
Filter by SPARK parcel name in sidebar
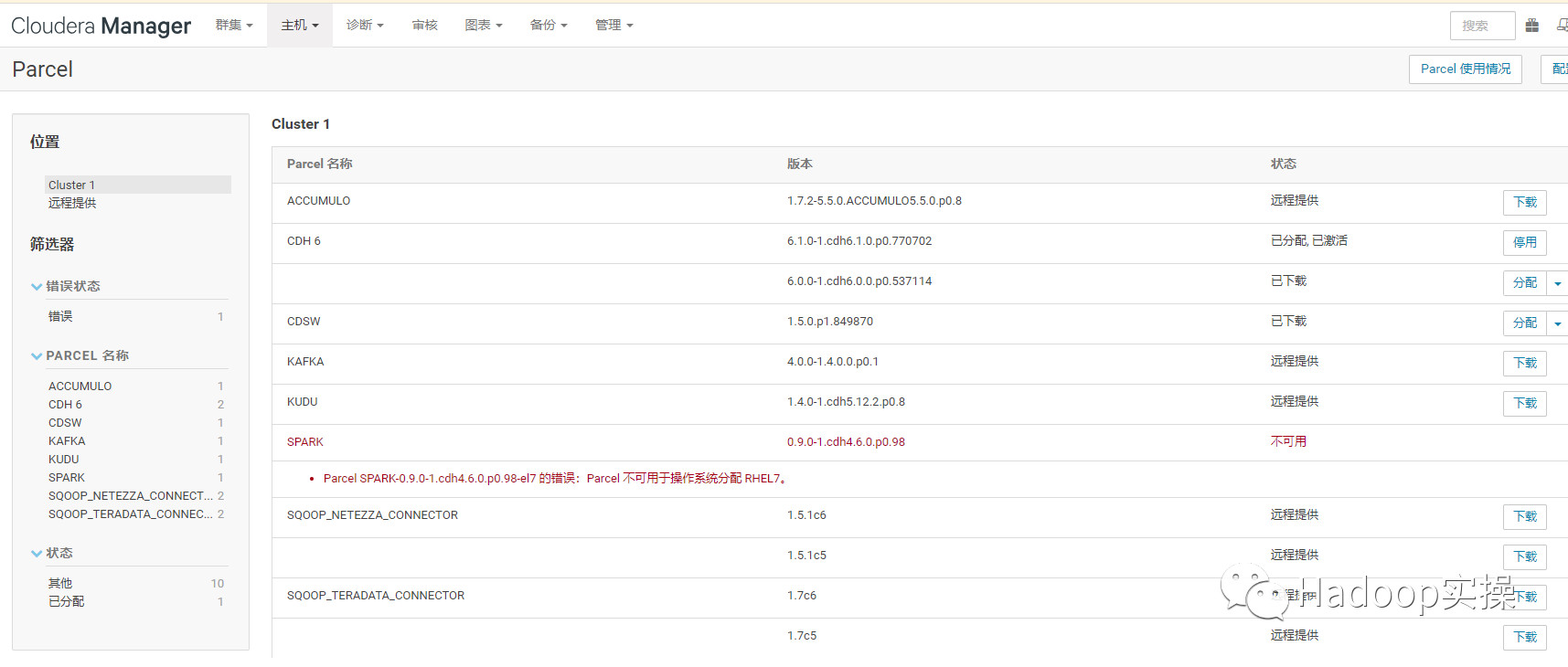(x=67, y=478)
